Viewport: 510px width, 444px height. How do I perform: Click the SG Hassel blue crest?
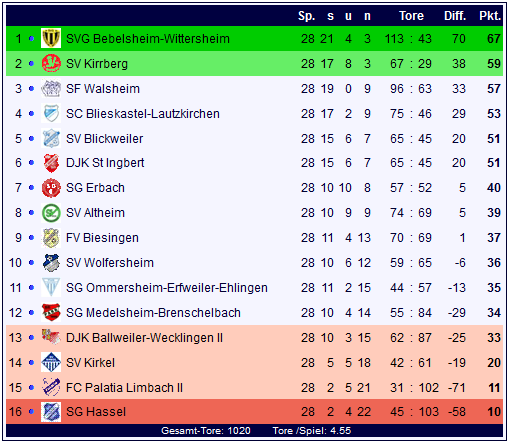[x=51, y=412]
